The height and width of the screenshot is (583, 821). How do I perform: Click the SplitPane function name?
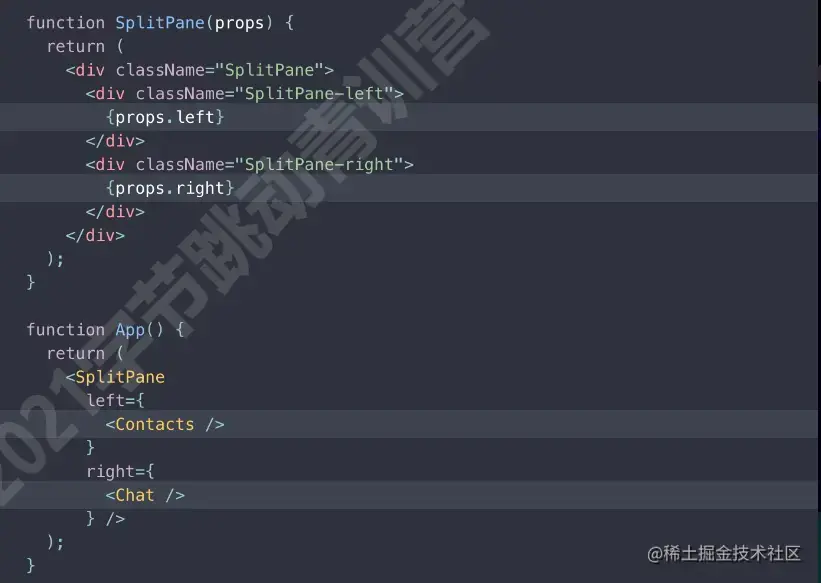coord(160,23)
